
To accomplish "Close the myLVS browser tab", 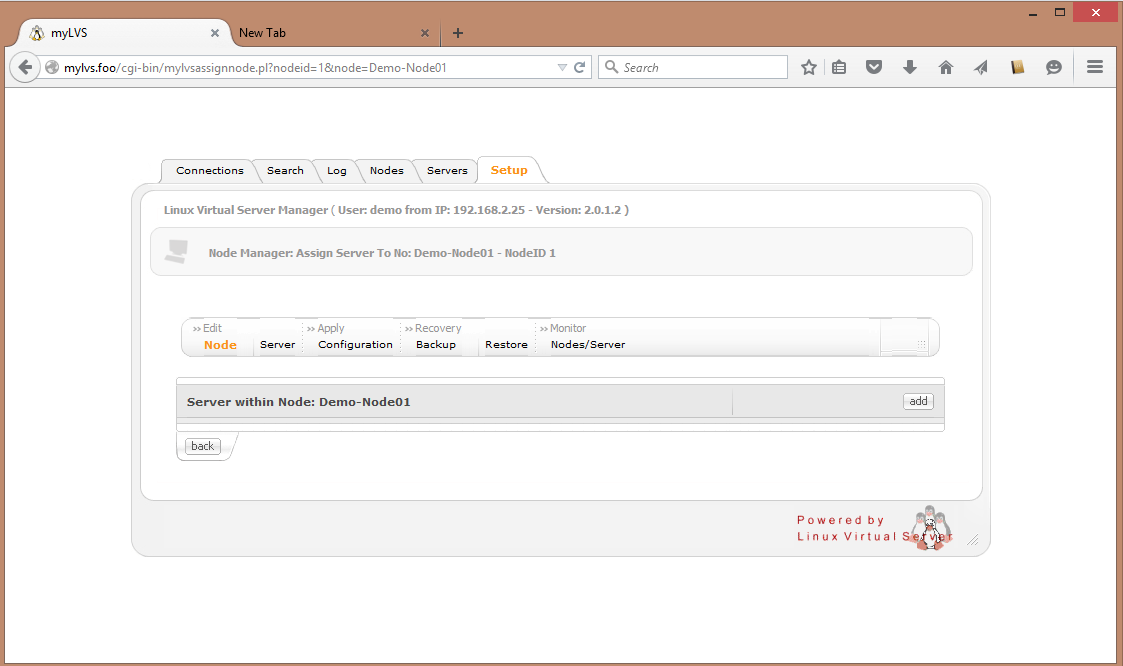I will pos(214,33).
